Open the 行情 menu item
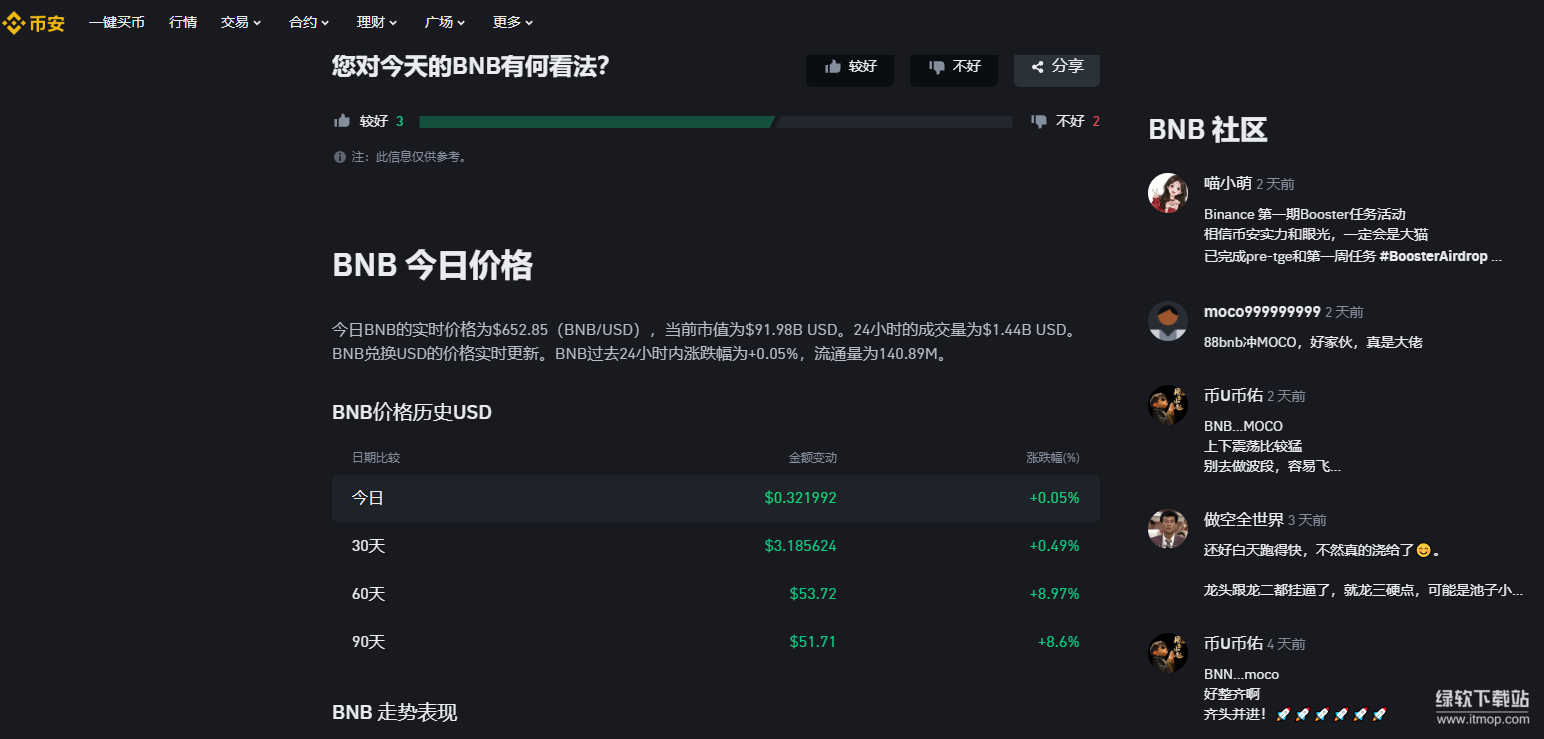1544x739 pixels. pos(183,22)
